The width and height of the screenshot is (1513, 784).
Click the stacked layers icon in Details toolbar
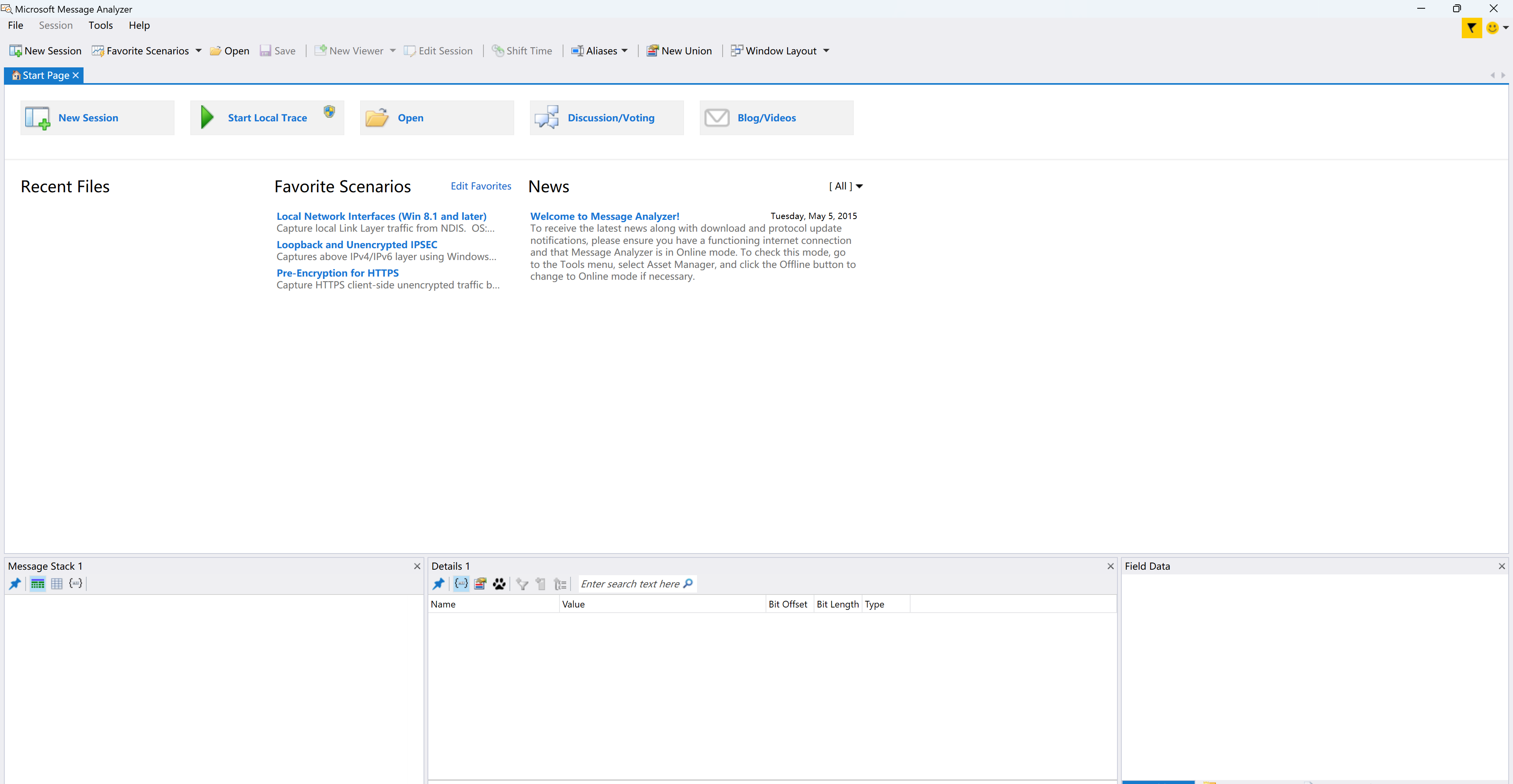480,584
